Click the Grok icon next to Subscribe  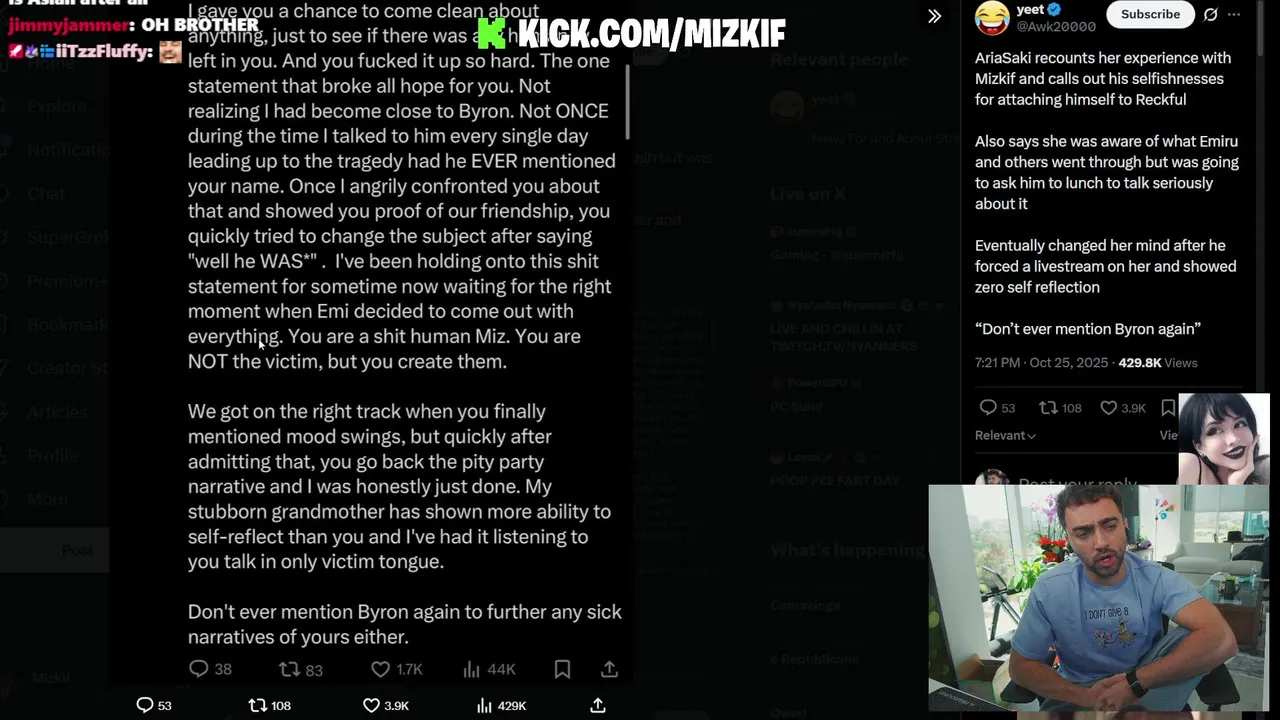1210,14
